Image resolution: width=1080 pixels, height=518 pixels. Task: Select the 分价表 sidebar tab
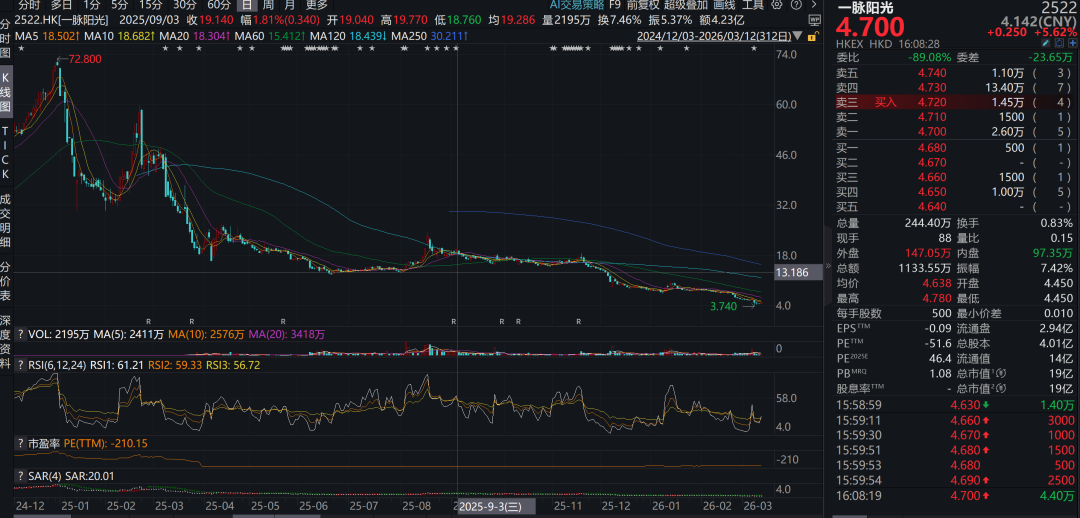5,281
